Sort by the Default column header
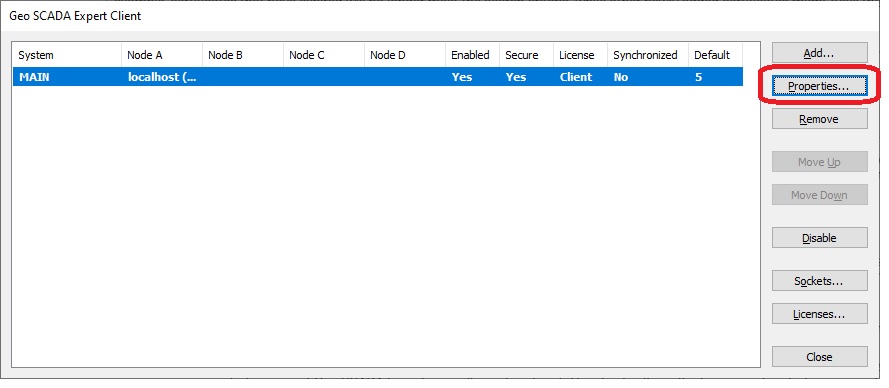Screen dimensions: 889x388 [716, 55]
